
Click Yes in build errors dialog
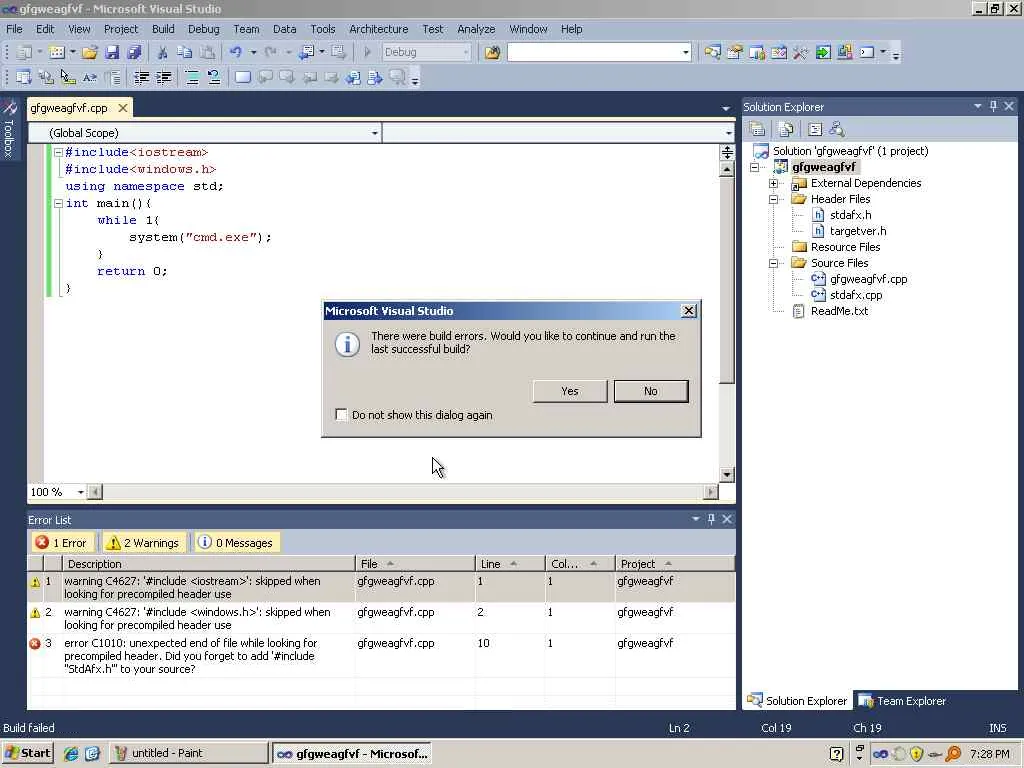point(569,391)
